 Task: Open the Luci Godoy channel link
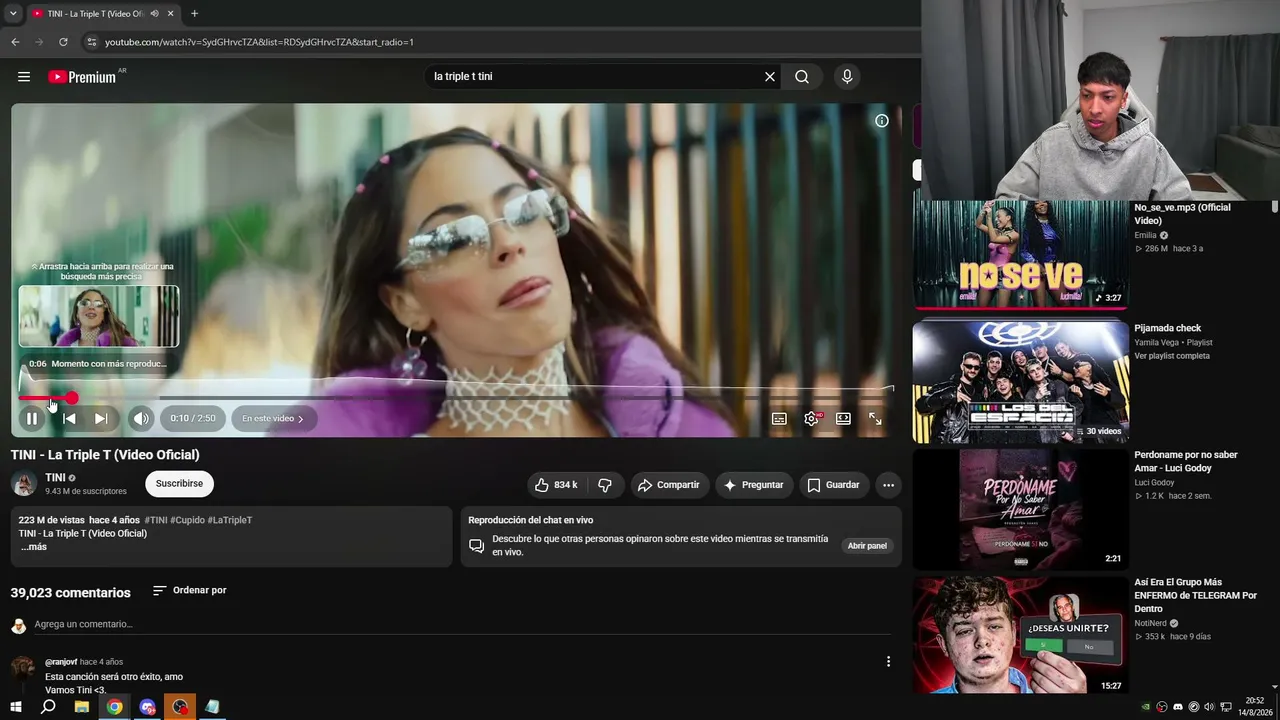tap(1154, 483)
